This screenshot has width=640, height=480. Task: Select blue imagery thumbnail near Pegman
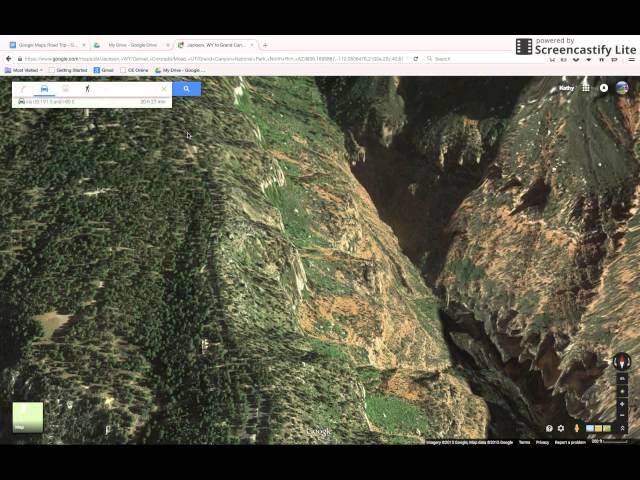click(x=590, y=428)
